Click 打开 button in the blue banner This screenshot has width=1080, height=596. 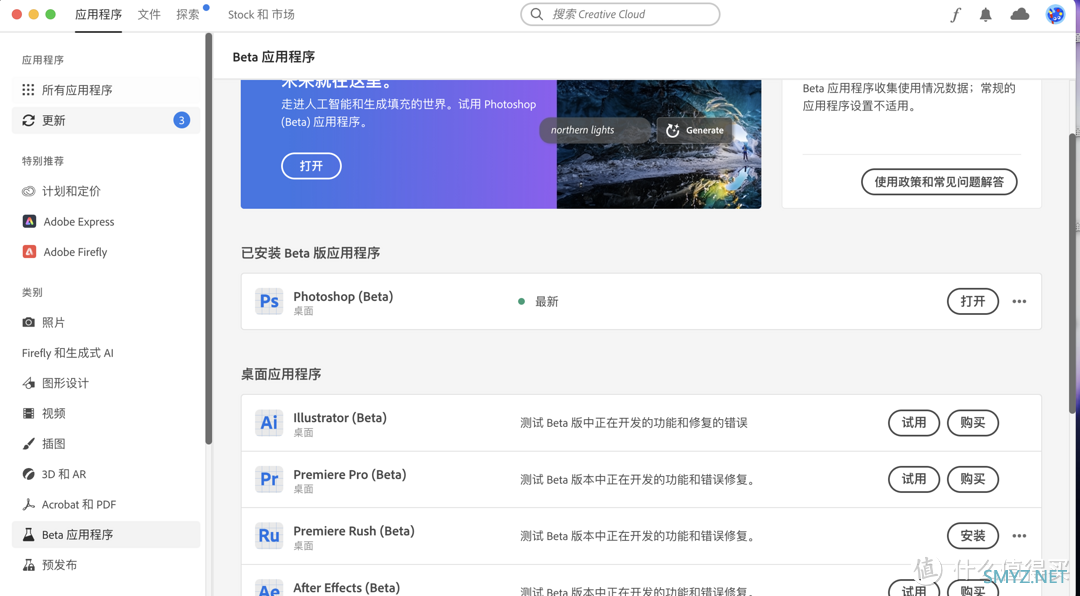coord(311,166)
